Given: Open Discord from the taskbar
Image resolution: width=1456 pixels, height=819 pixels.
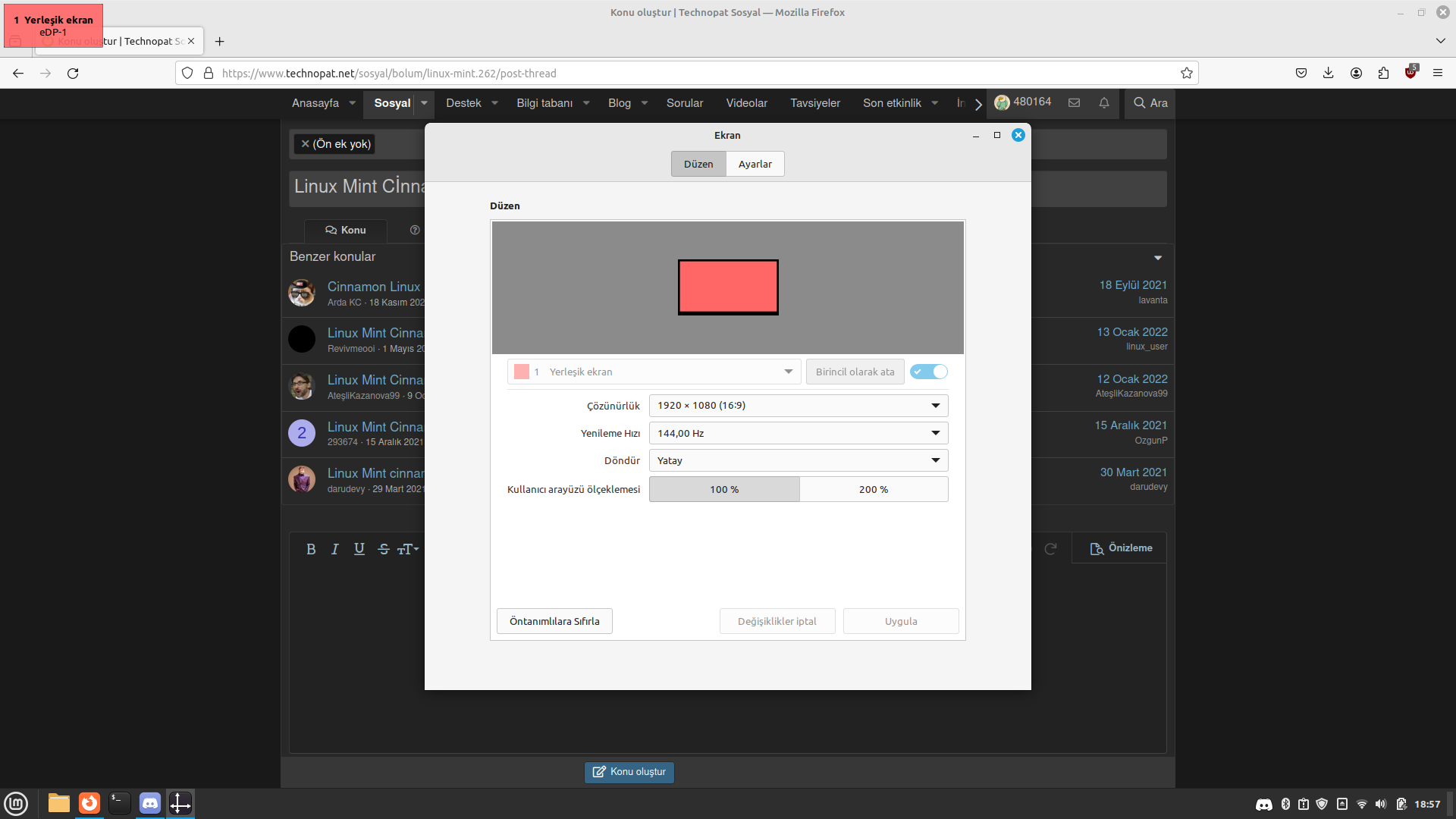Looking at the screenshot, I should coord(150,803).
